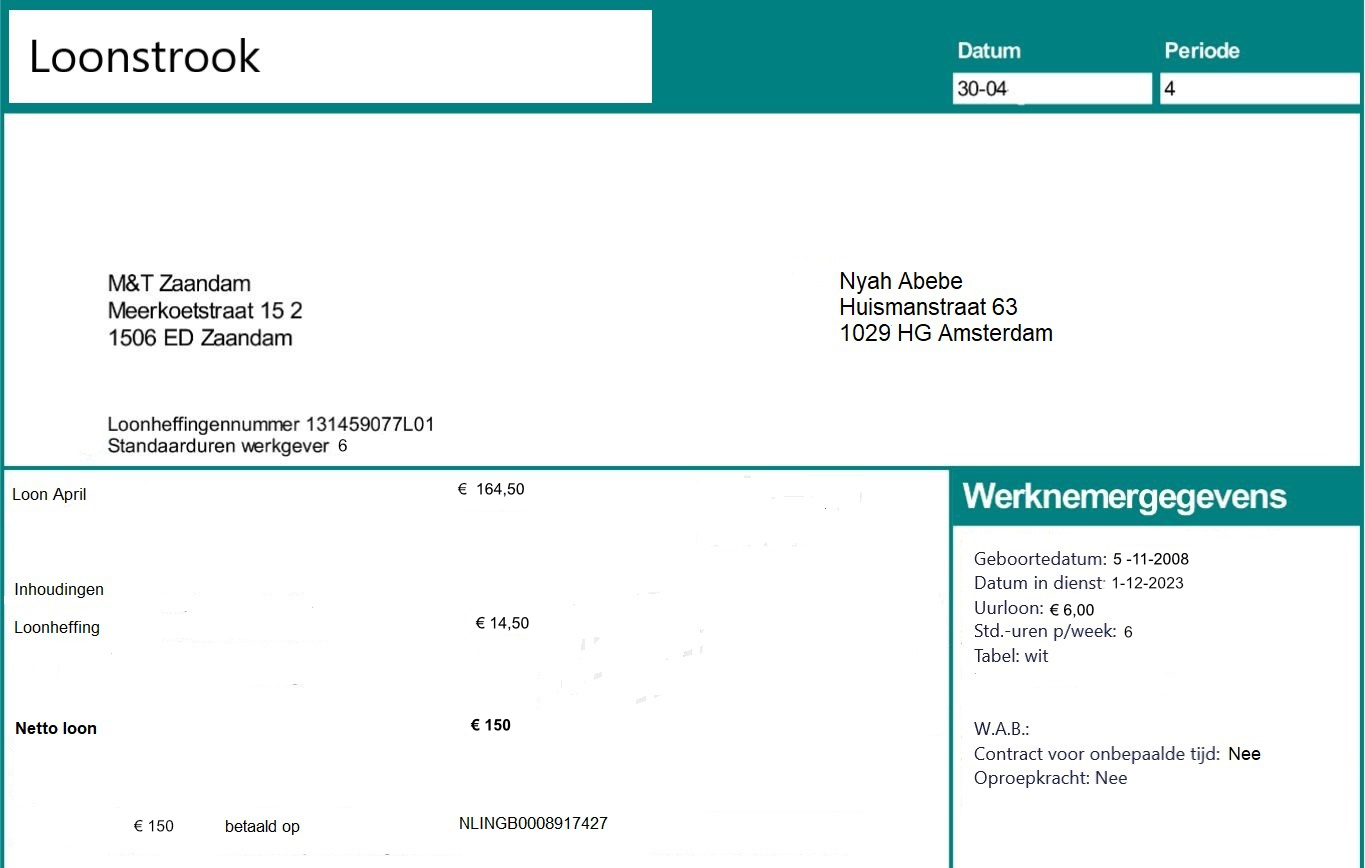
Task: Select the employer name M&T Zaandam
Action: 179,284
